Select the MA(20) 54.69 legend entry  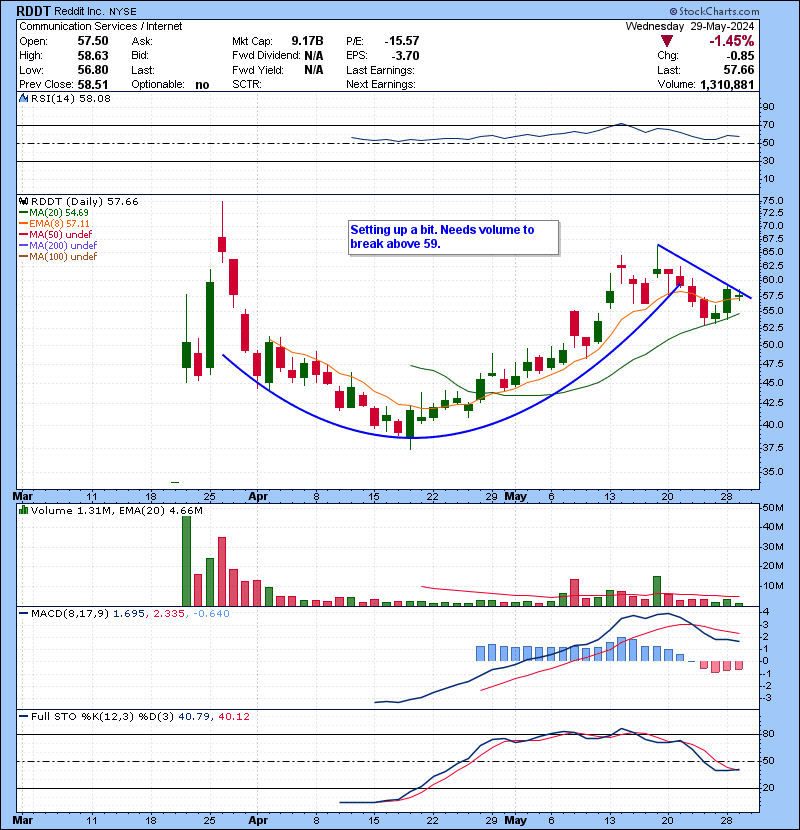(x=54, y=212)
